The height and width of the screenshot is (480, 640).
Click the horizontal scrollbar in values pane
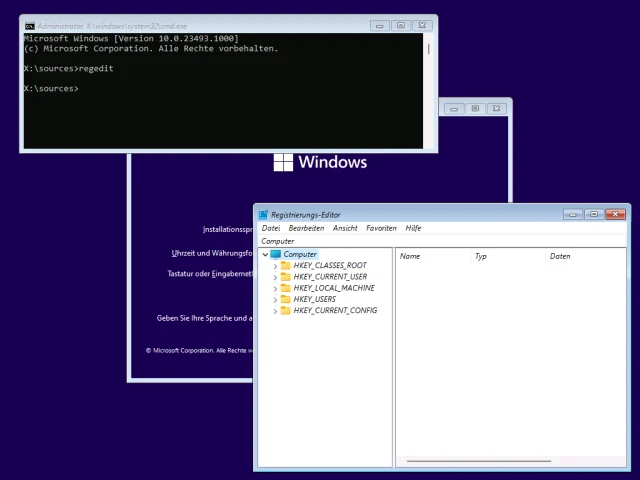point(478,461)
